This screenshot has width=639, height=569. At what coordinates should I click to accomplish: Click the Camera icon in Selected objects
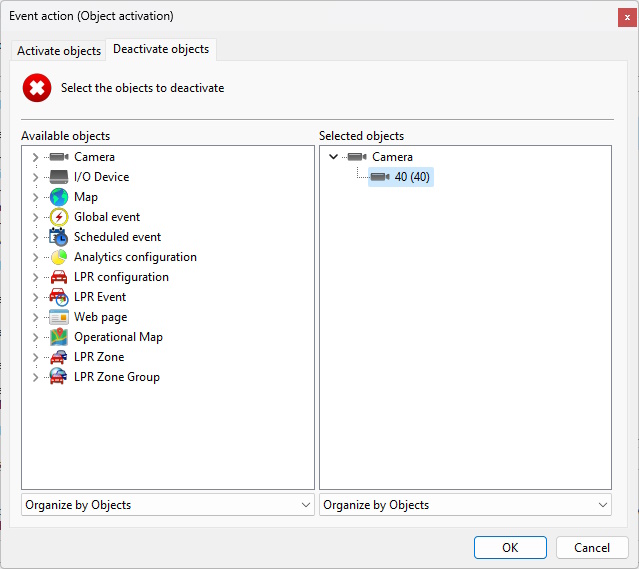357,157
